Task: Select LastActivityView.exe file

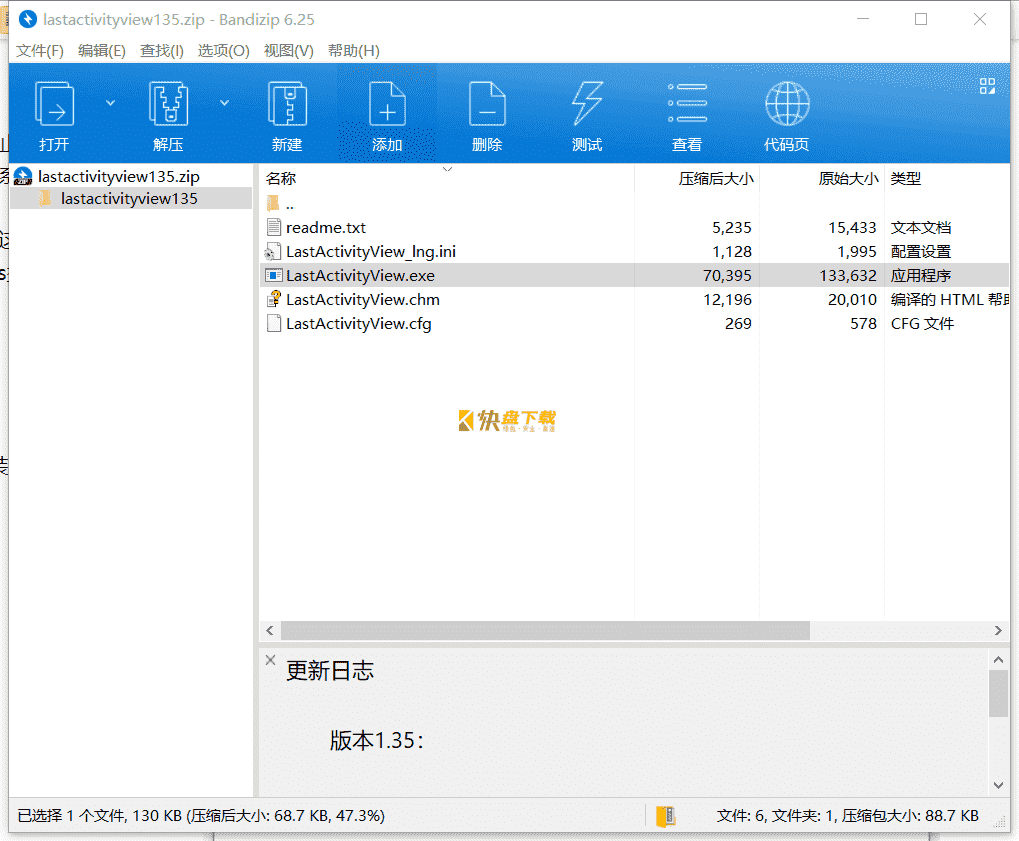Action: [x=361, y=276]
